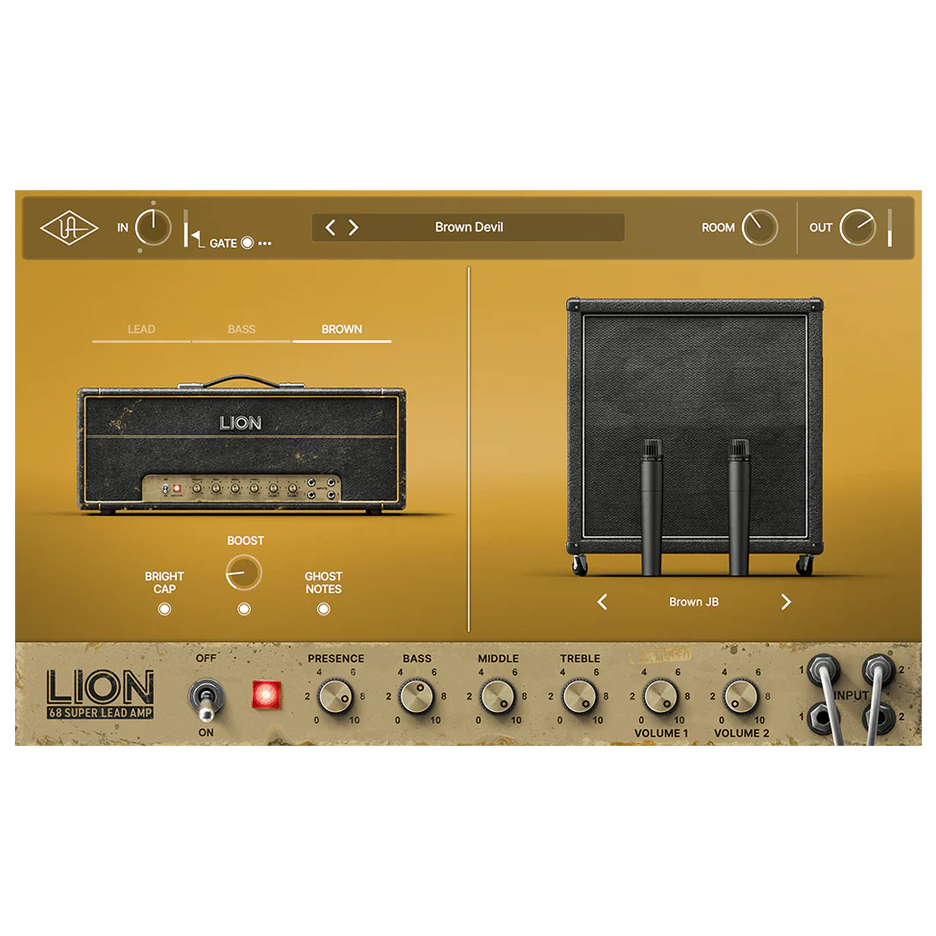This screenshot has width=936, height=936.
Task: Click the input level meter bar
Action: 186,227
